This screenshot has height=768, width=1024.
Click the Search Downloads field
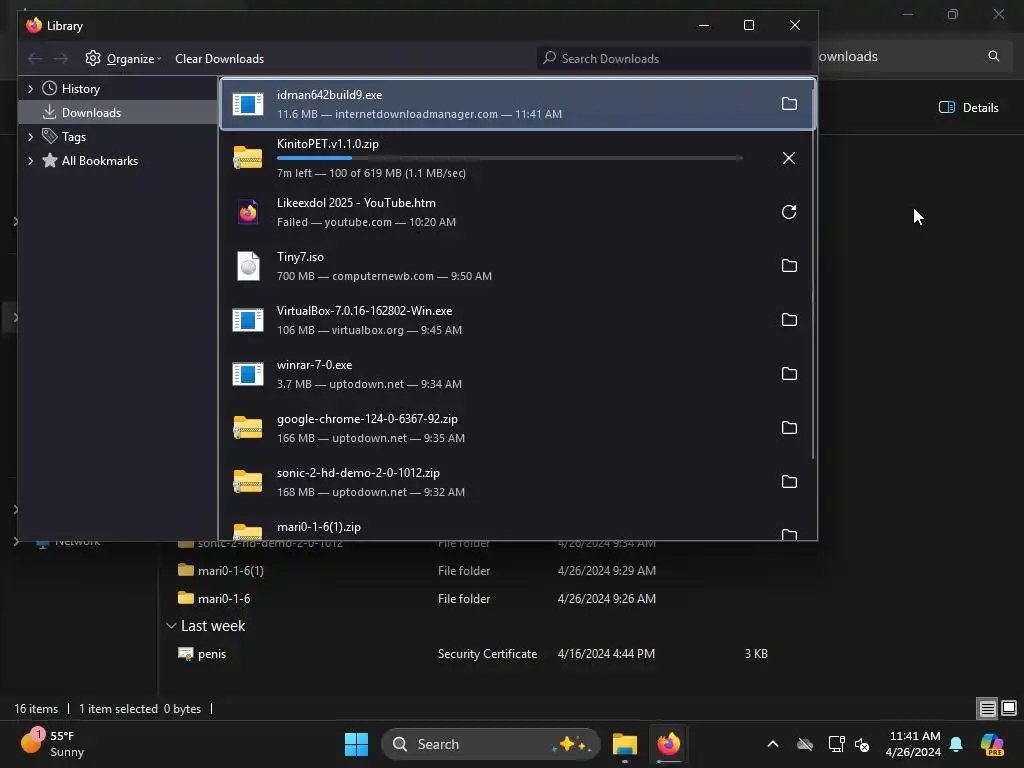tap(674, 58)
